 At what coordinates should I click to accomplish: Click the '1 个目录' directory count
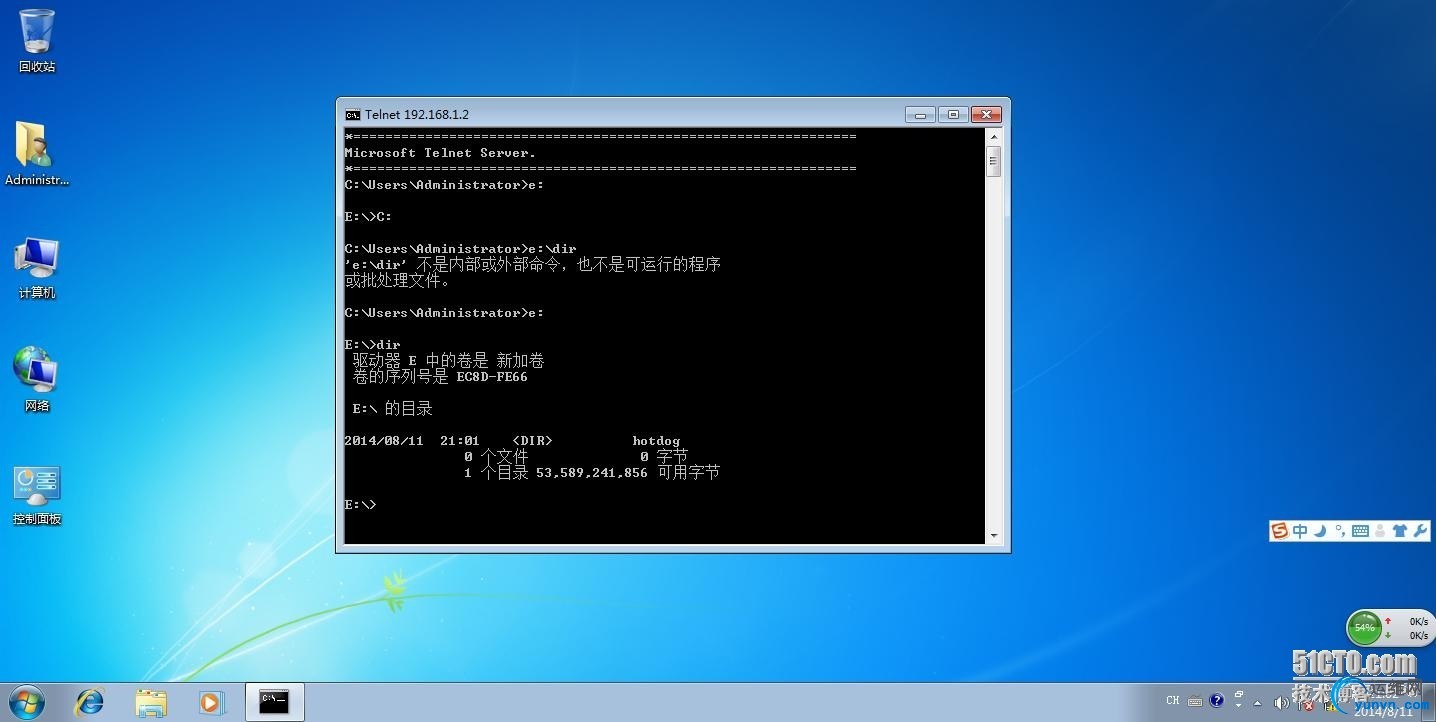pyautogui.click(x=496, y=473)
